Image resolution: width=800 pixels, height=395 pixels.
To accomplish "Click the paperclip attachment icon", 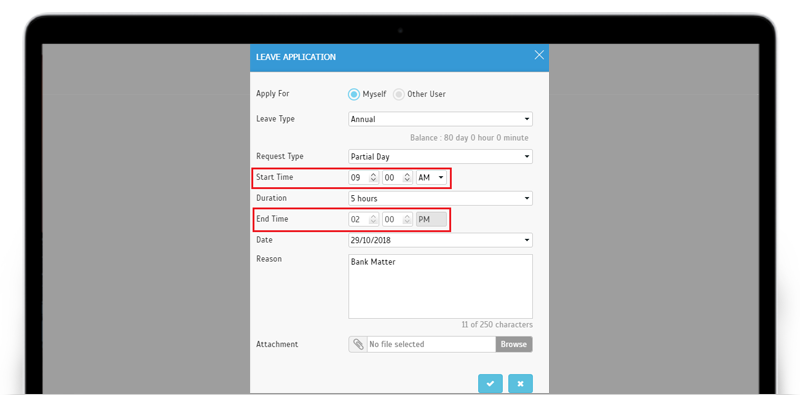I will coord(358,344).
